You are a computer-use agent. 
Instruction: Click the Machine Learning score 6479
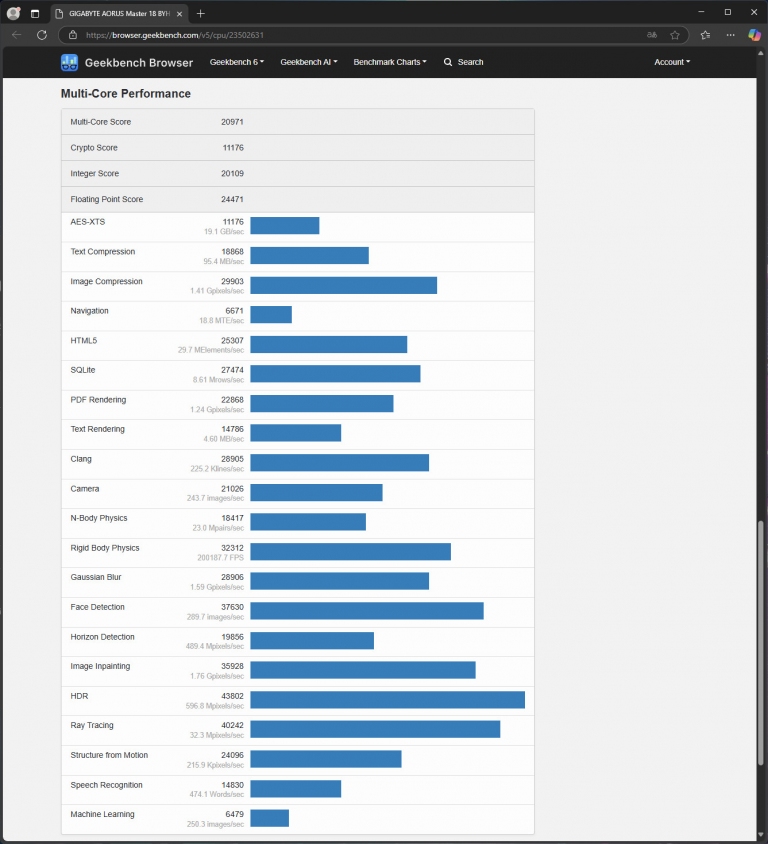pyautogui.click(x=234, y=814)
